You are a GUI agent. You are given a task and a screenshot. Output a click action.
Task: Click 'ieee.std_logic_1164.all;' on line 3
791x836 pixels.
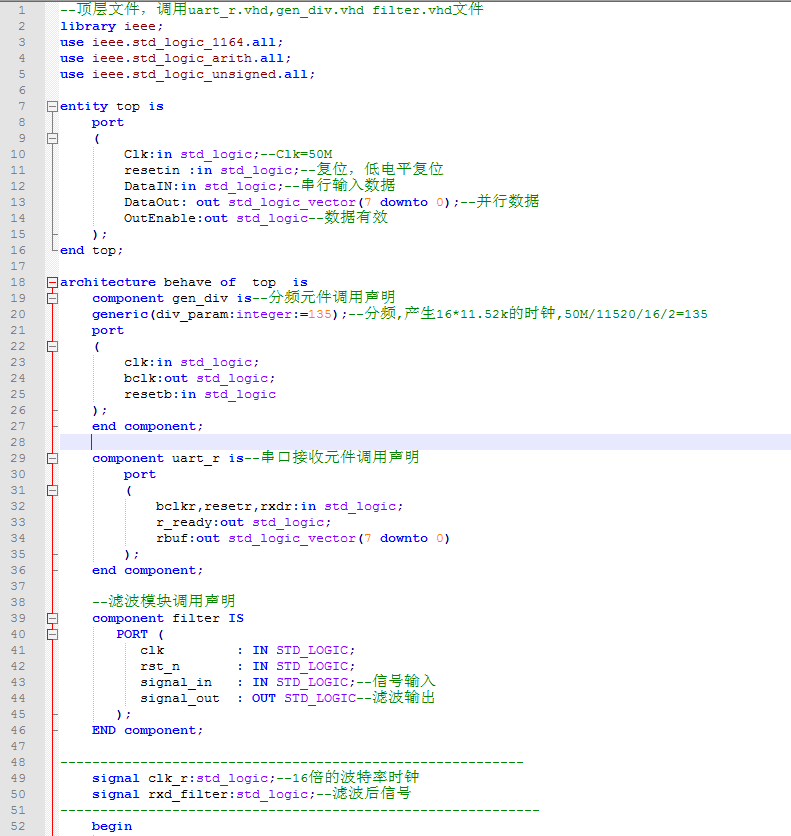point(188,42)
